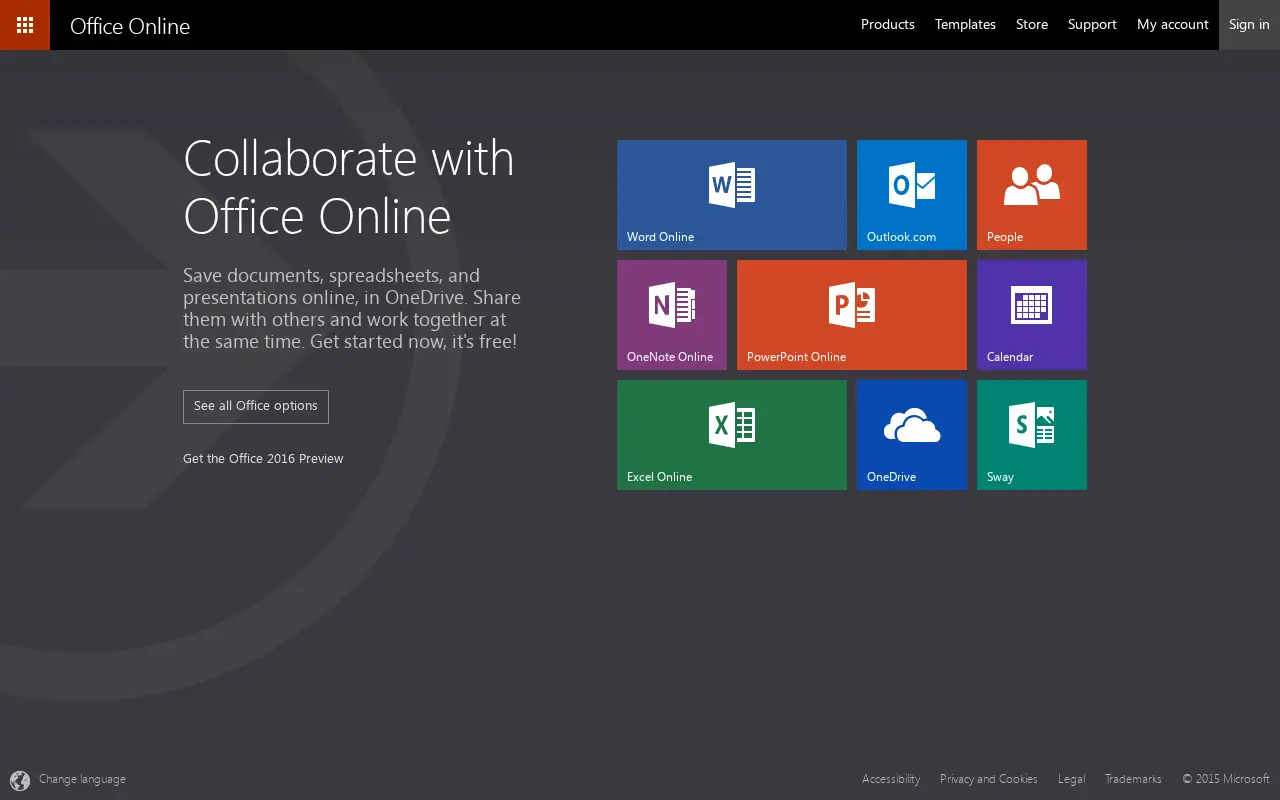
Task: Click the globe icon beside Change language
Action: pos(20,780)
